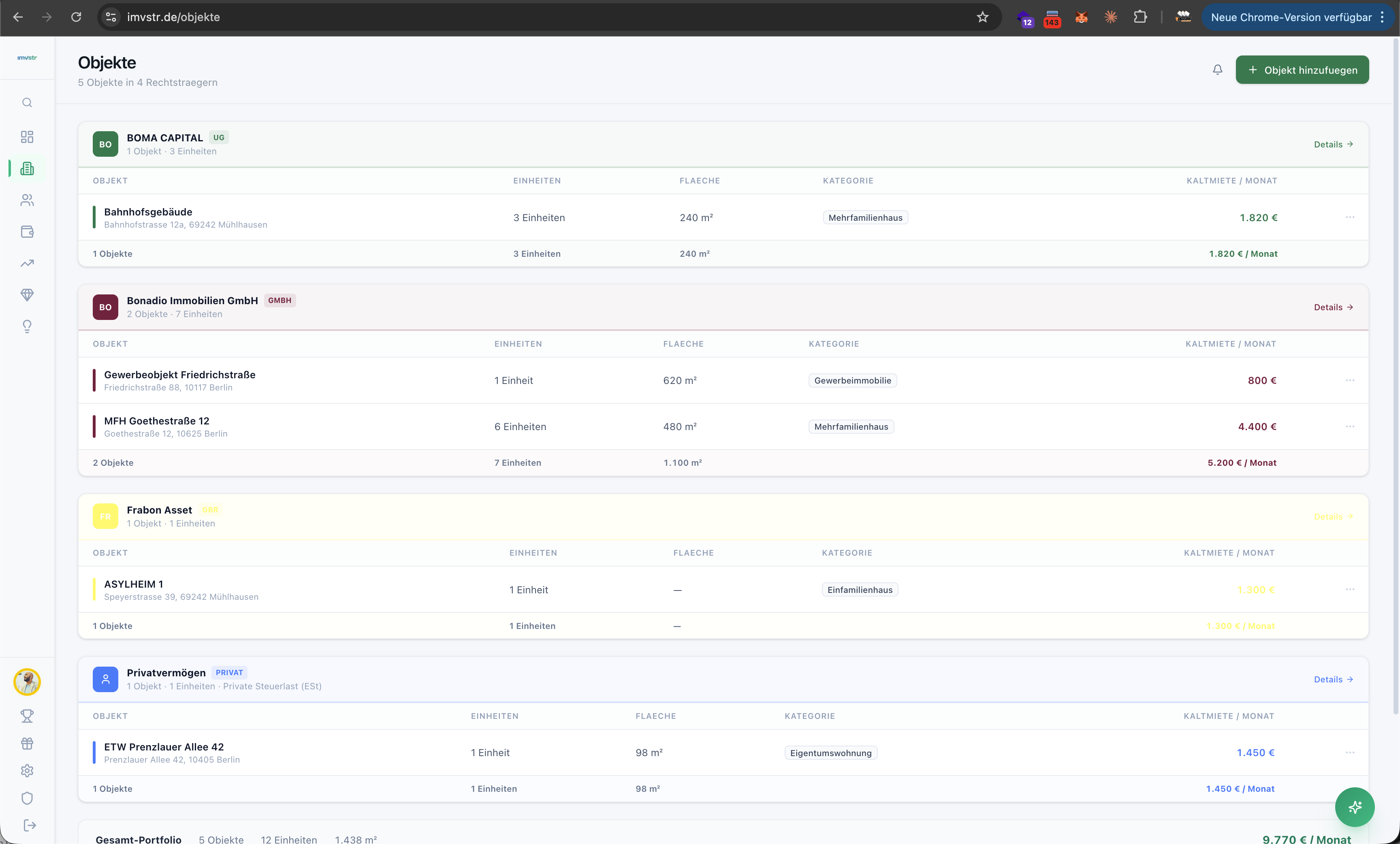Click the user profile avatar thumbnail
Viewport: 1400px width, 844px height.
[x=27, y=682]
